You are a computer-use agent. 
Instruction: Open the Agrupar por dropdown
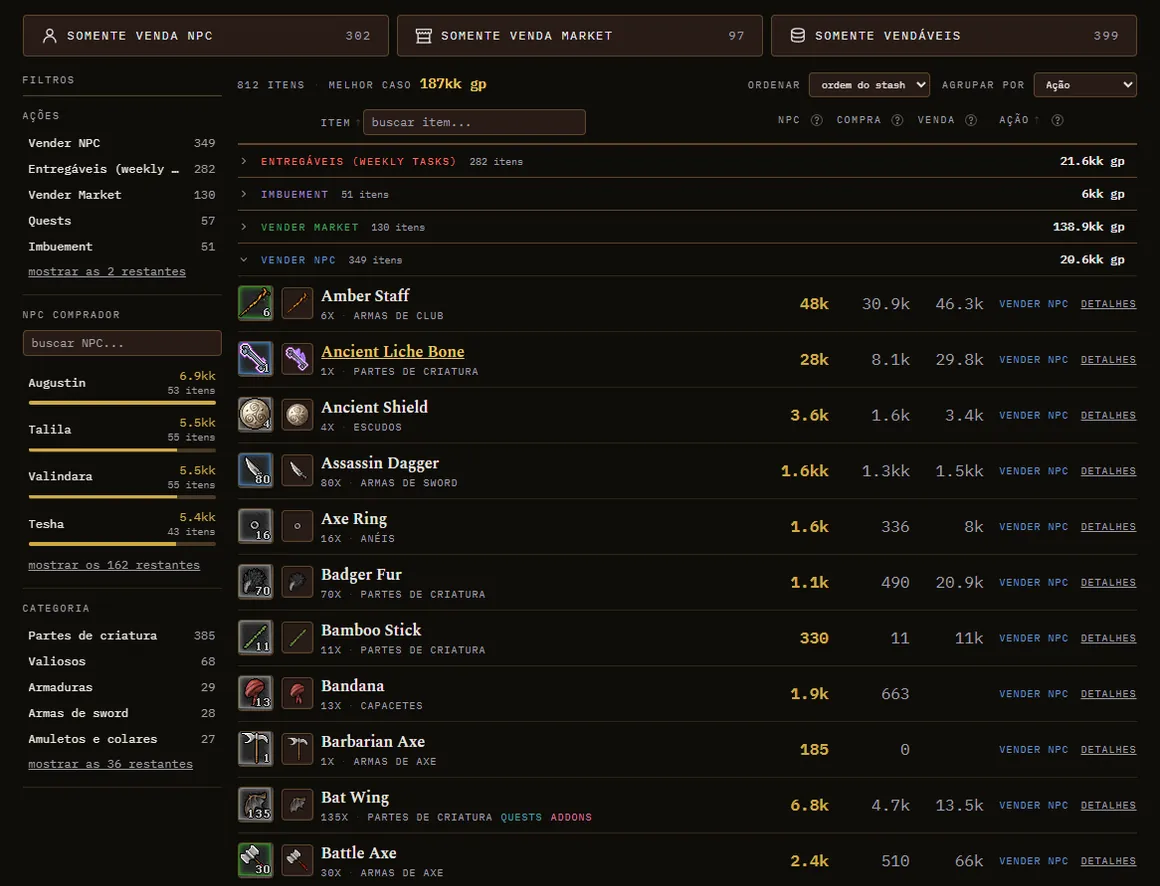[1085, 85]
